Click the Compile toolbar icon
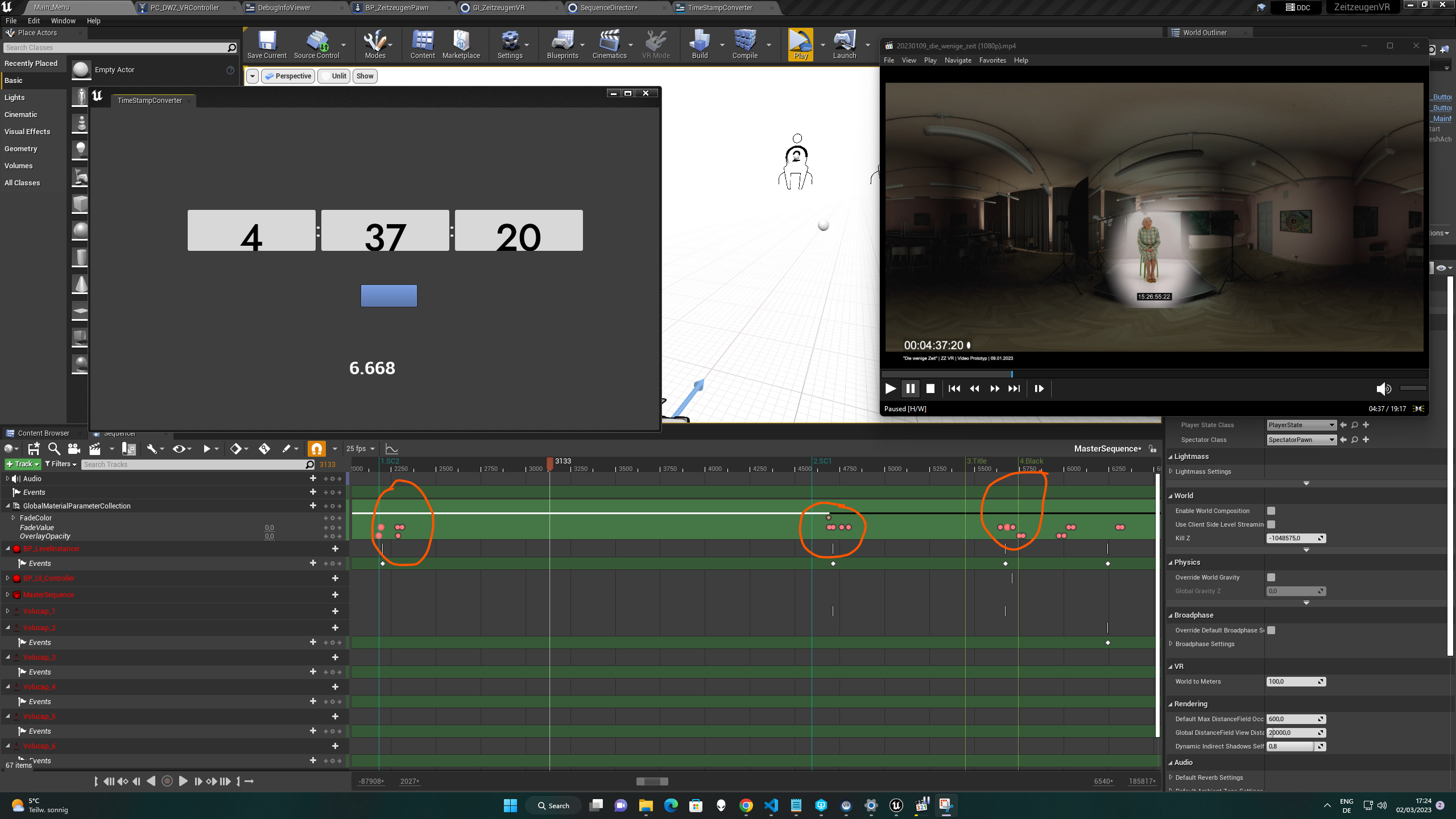The width and height of the screenshot is (1456, 819). [x=744, y=44]
